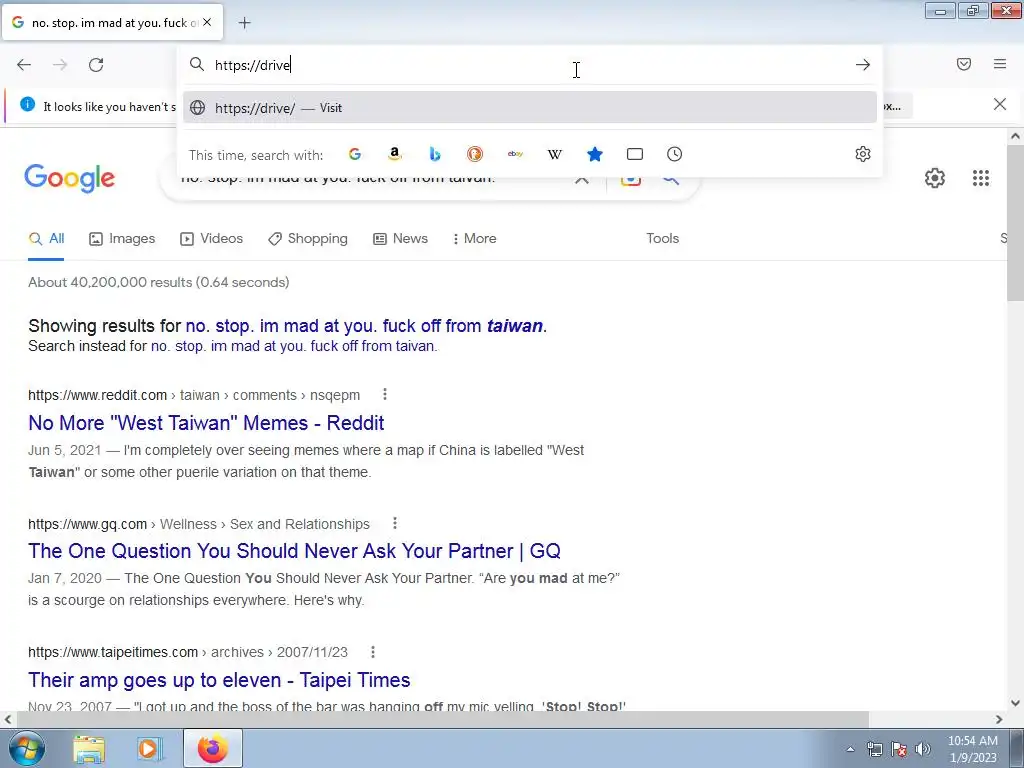Open search settings gear in URL dropdown

863,154
